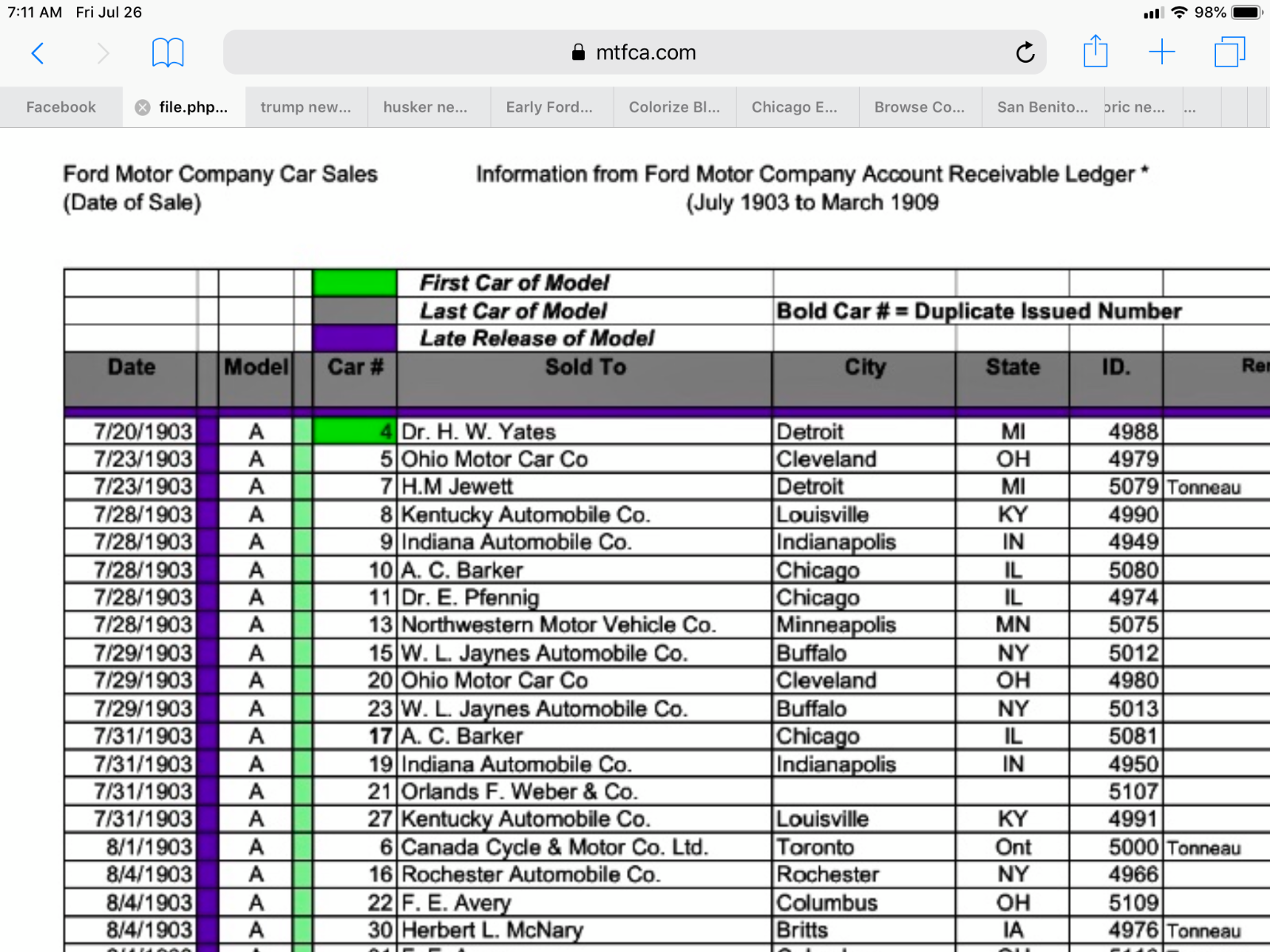Switch to the San Benito tab
1270x952 pixels.
click(1041, 107)
